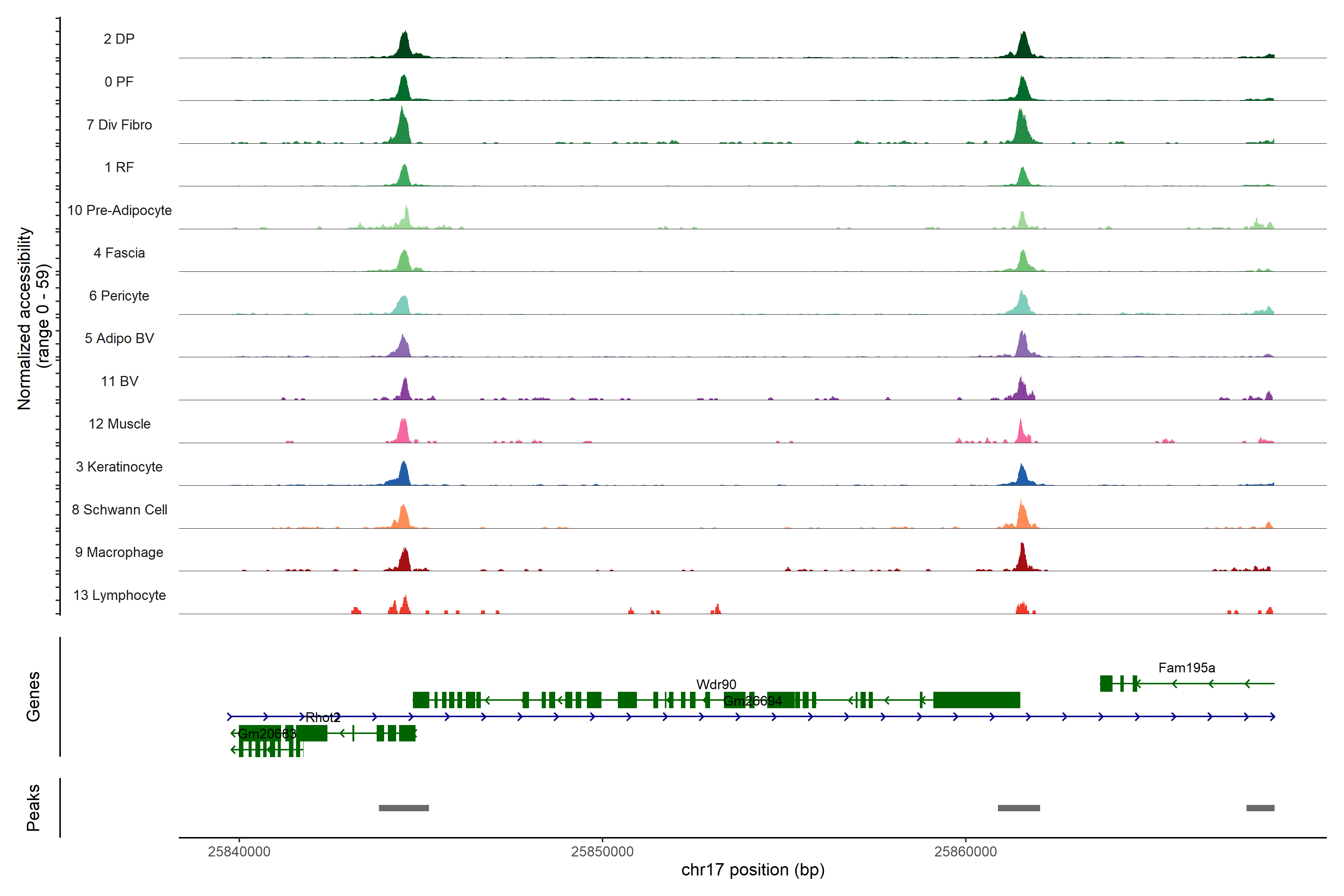The height and width of the screenshot is (896, 1344).
Task: Click the 2 DP track label
Action: coord(119,39)
